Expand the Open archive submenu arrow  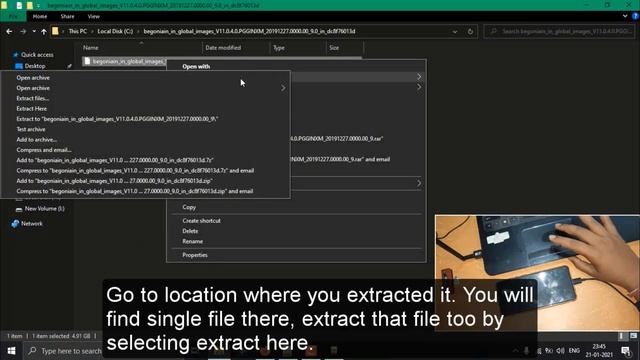(283, 88)
